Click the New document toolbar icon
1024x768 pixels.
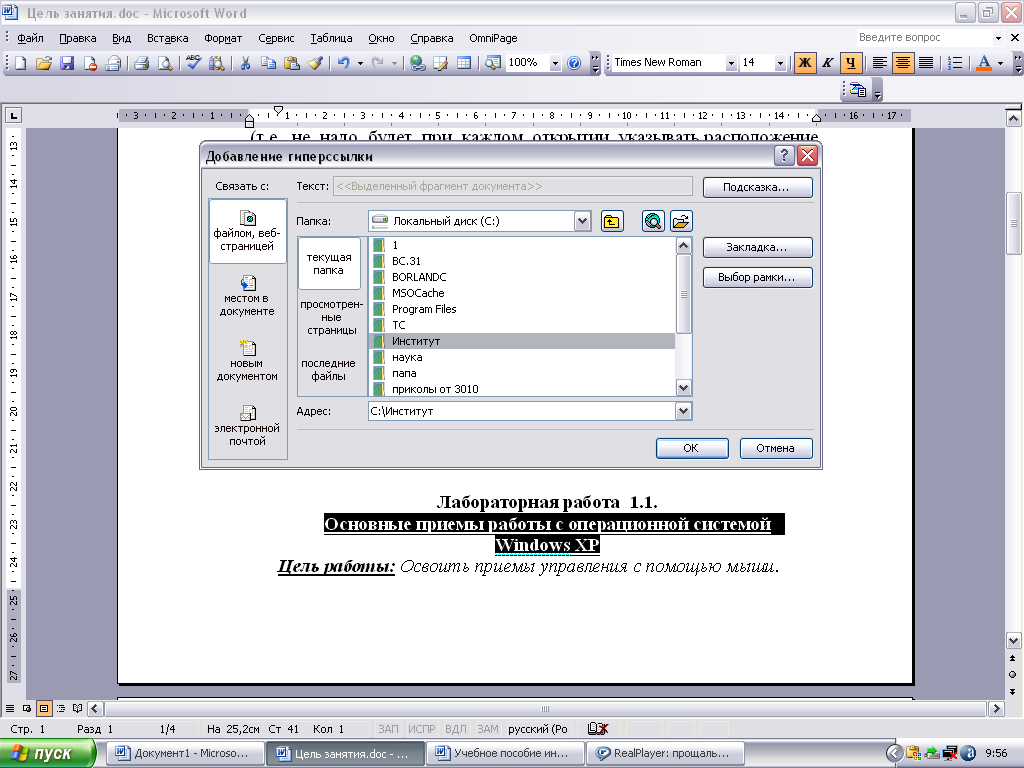[20, 63]
